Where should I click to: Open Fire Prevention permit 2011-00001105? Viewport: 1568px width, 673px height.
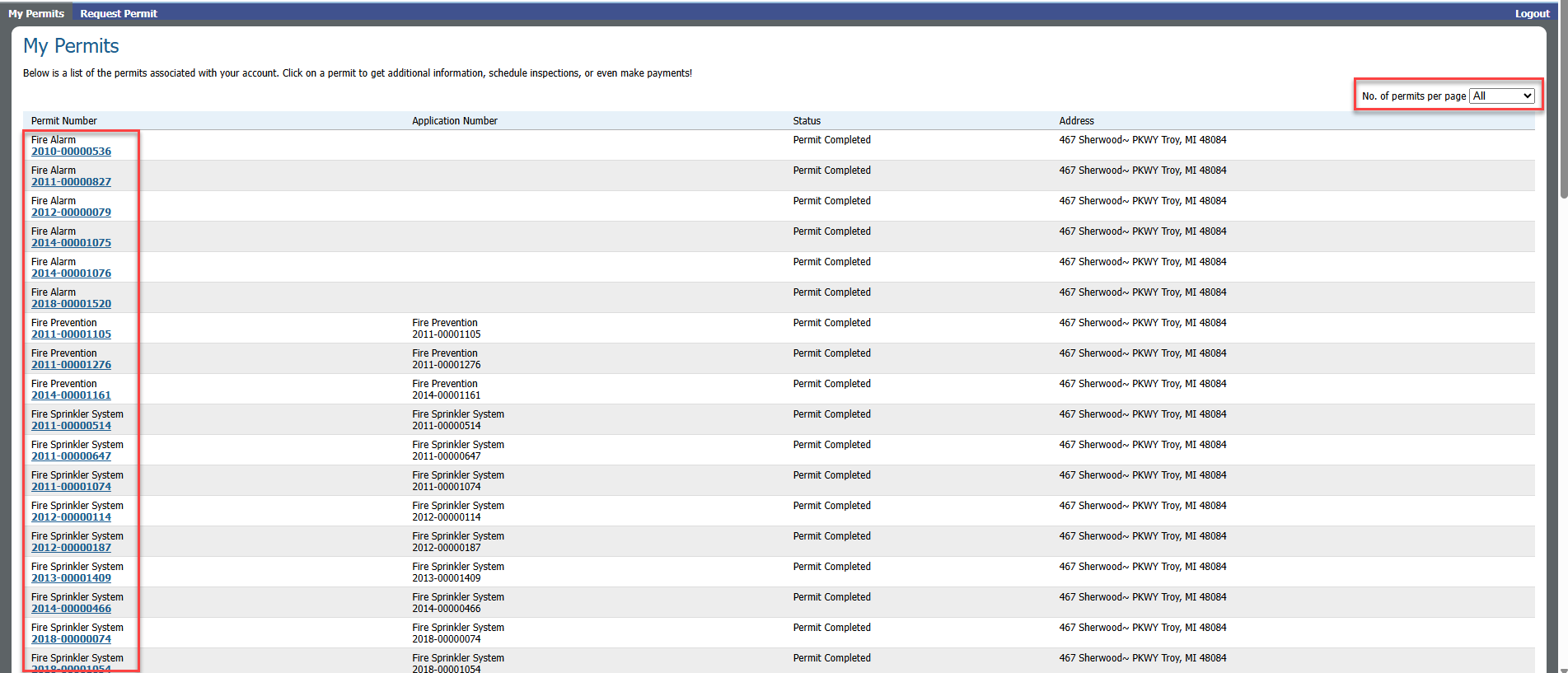point(71,334)
